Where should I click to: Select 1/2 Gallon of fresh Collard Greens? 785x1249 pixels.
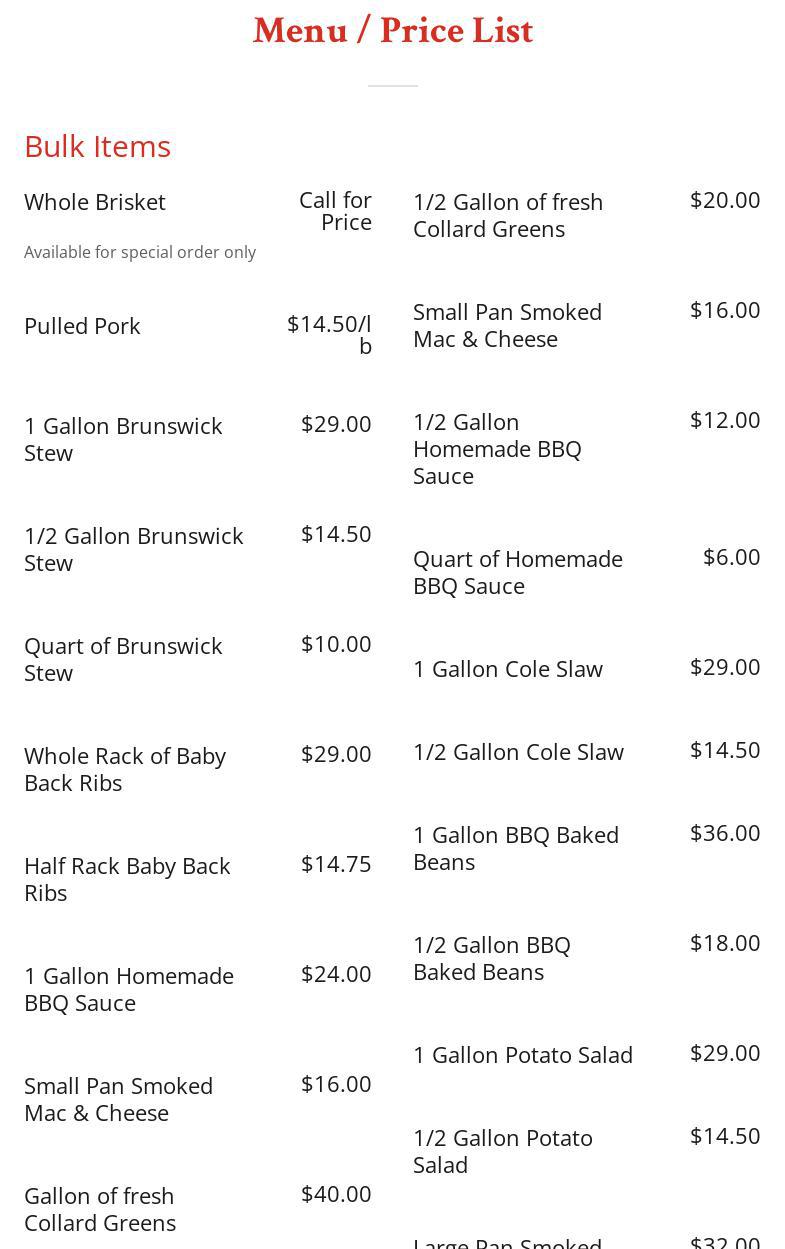pos(508,215)
